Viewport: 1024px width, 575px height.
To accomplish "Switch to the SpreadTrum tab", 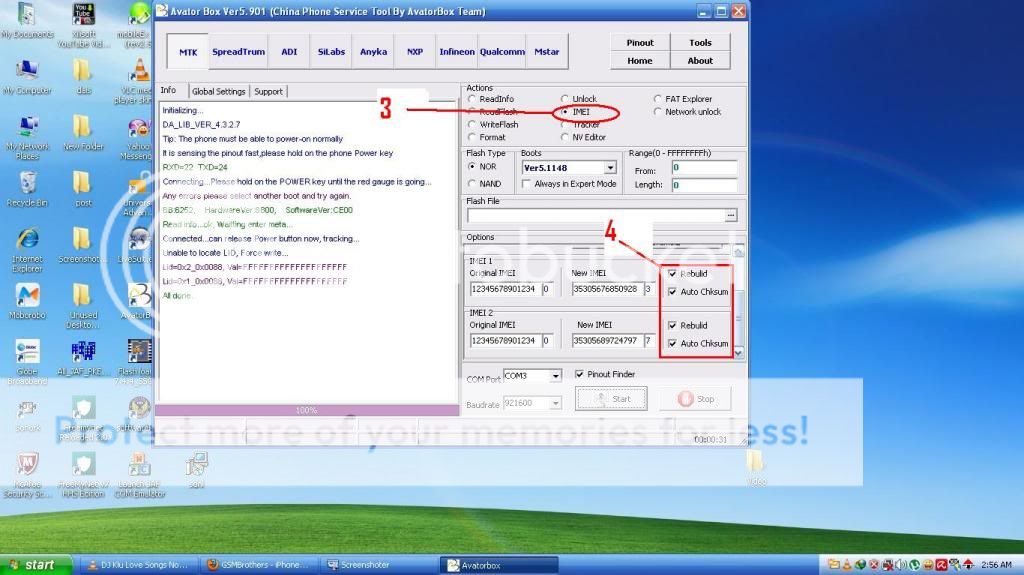I will (x=238, y=52).
